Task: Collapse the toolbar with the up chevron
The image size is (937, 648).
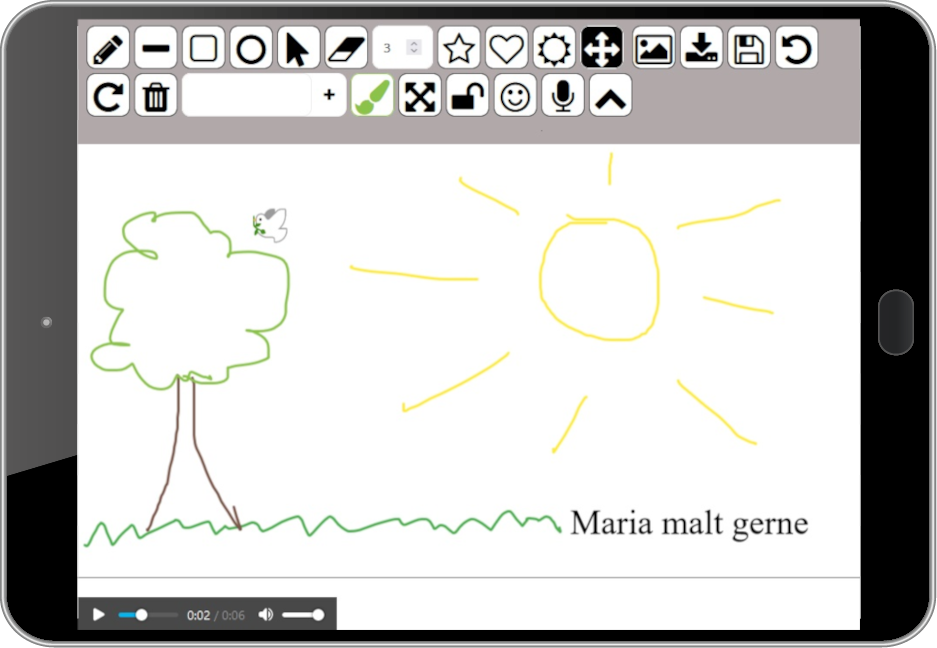Action: pyautogui.click(x=611, y=96)
